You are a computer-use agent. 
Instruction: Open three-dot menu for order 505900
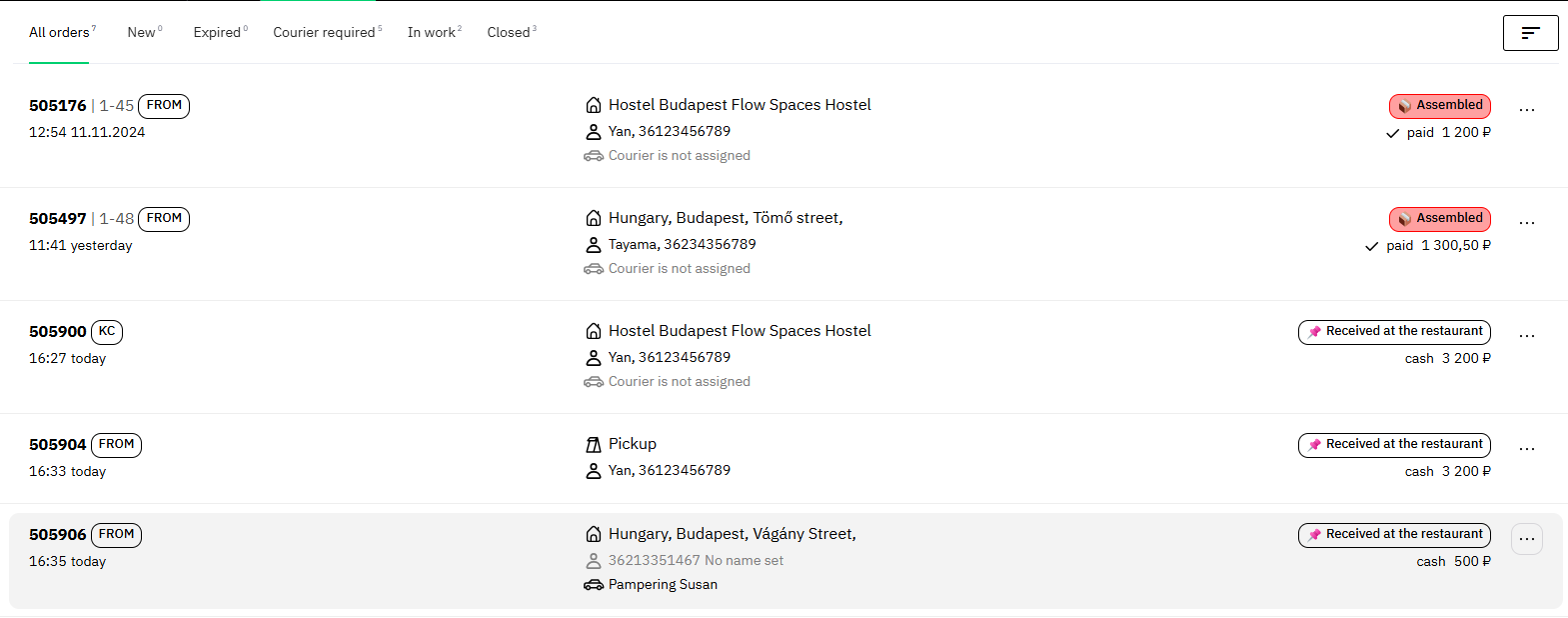(1527, 336)
